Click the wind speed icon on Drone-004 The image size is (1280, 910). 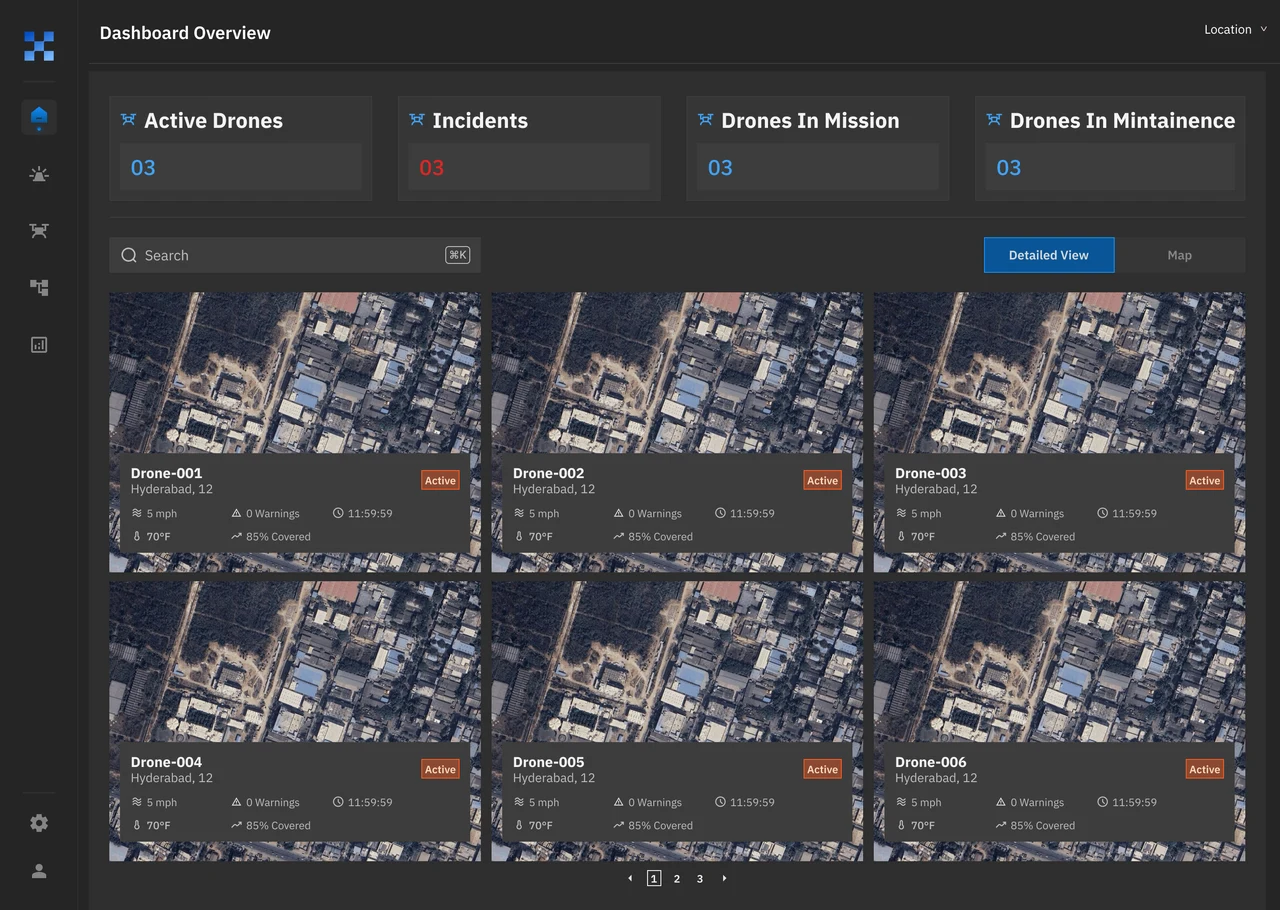(137, 802)
